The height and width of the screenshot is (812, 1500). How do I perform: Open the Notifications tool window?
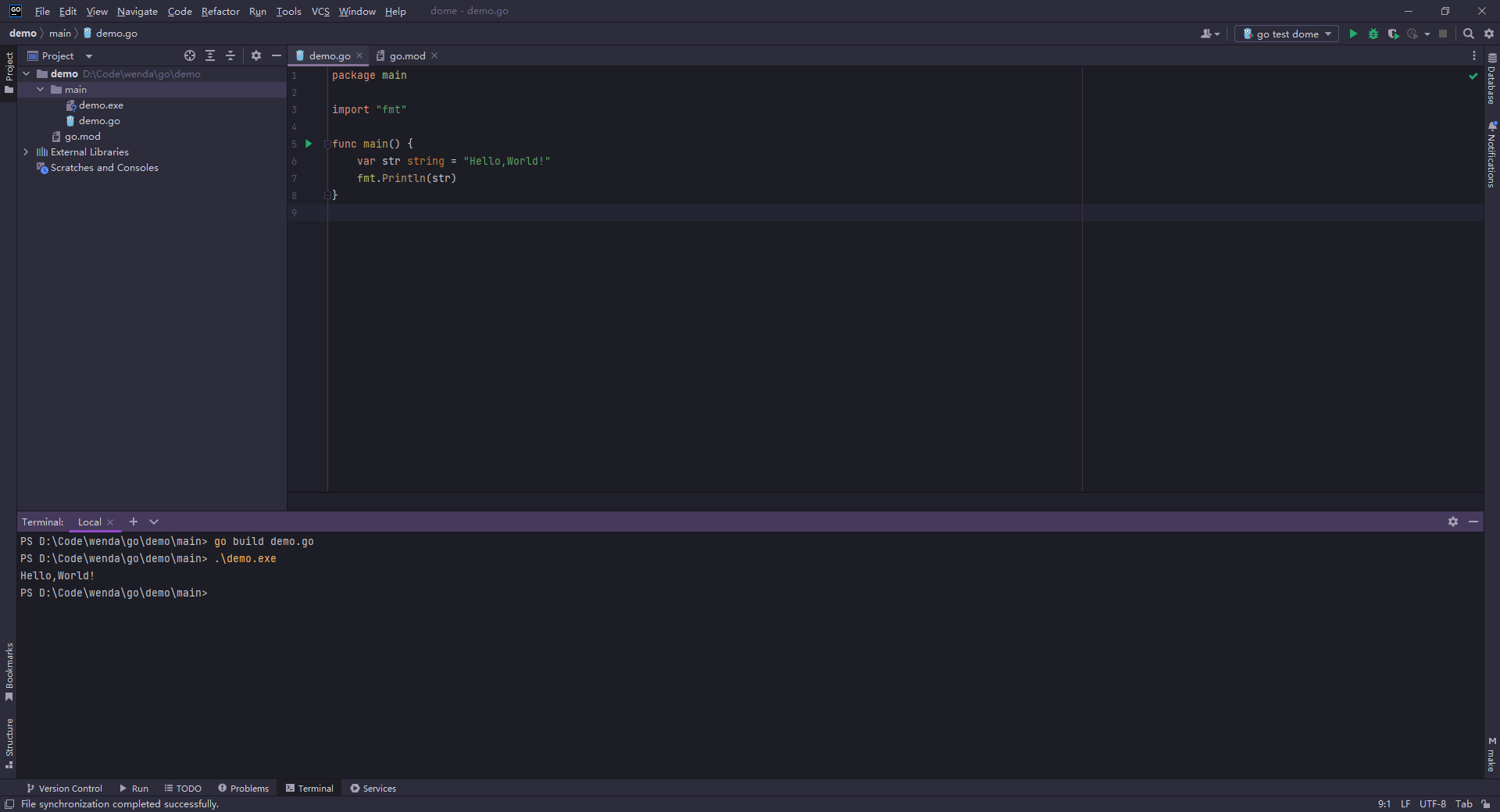click(x=1491, y=155)
